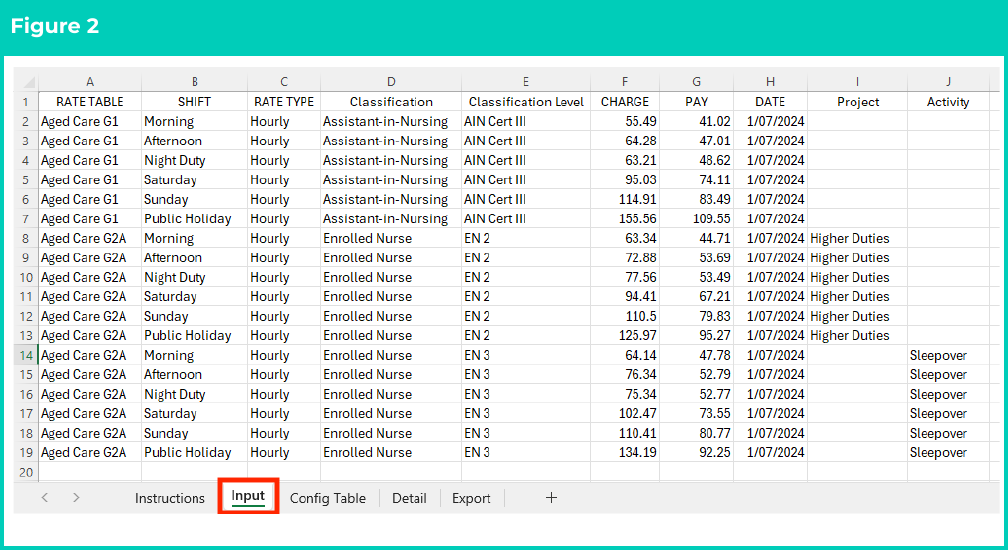Viewport: 1008px width, 550px height.
Task: Click the DATE header cell
Action: click(x=770, y=102)
